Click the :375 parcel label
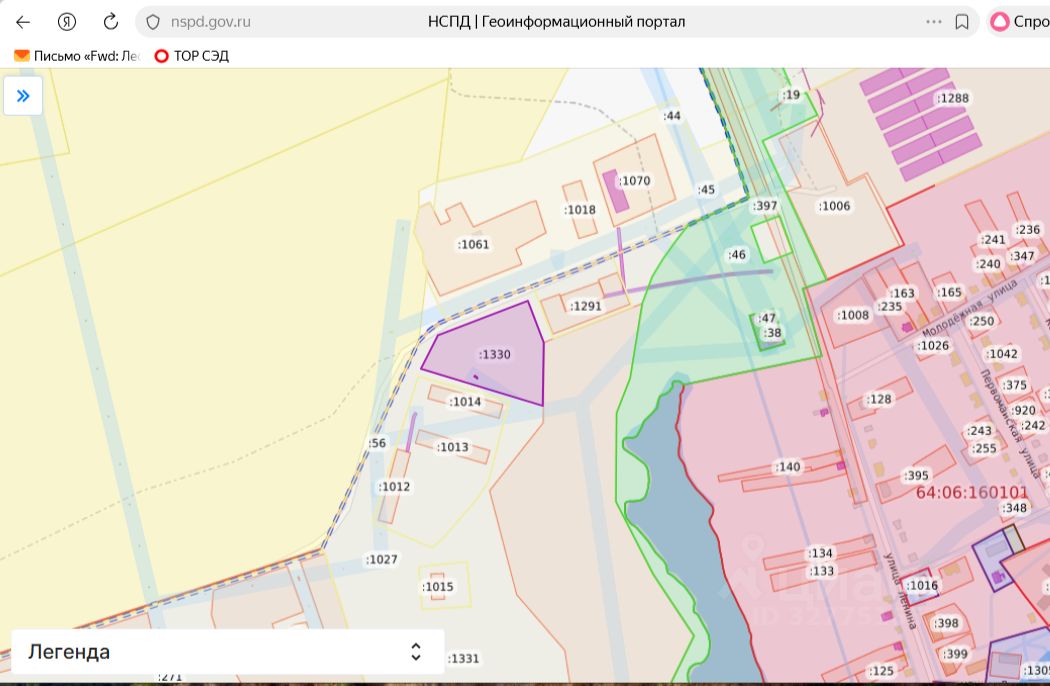 pyautogui.click(x=1015, y=386)
